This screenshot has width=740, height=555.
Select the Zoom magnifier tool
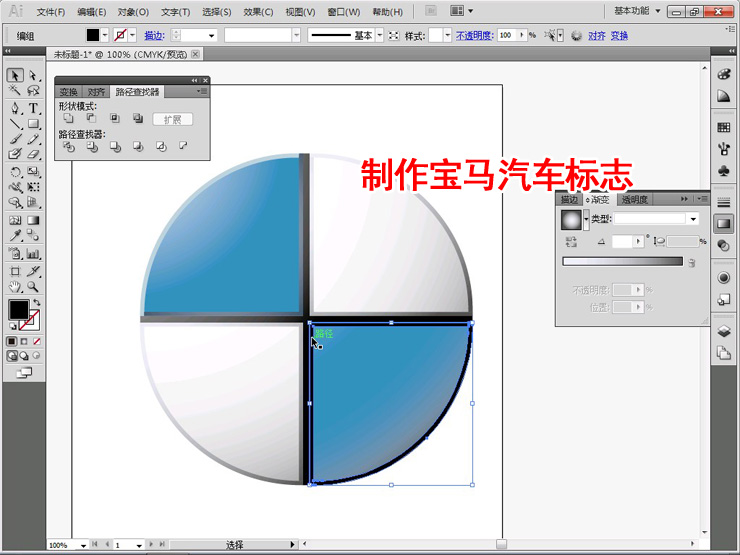click(33, 286)
